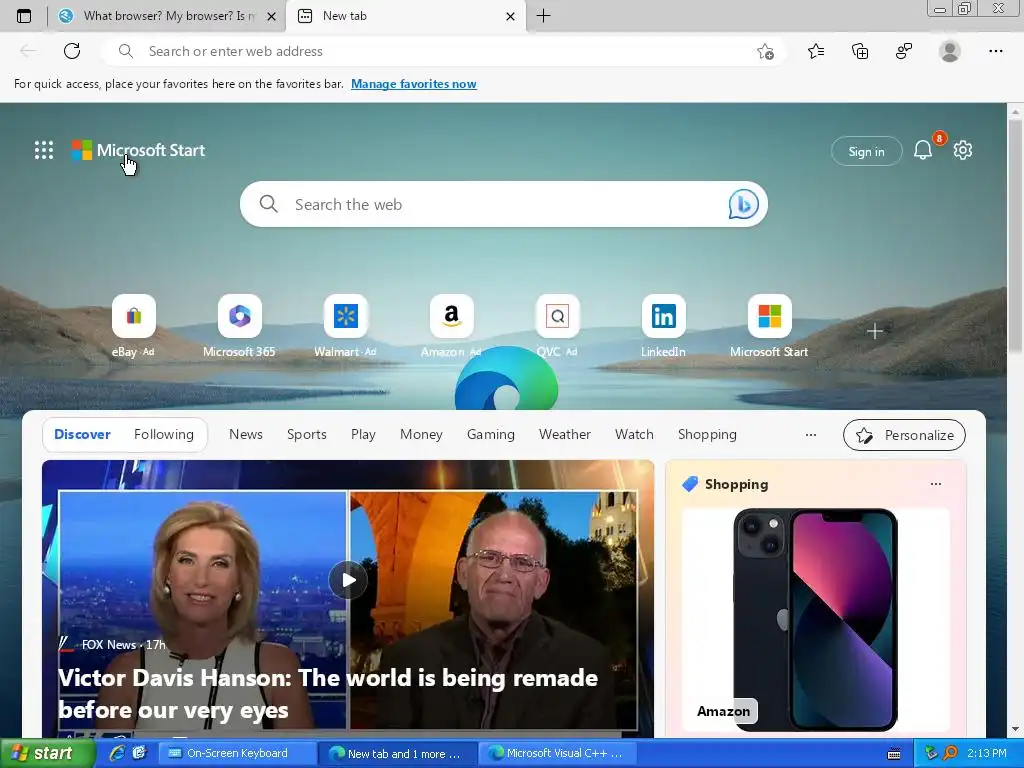
Task: Open the Windows start button
Action: click(48, 753)
